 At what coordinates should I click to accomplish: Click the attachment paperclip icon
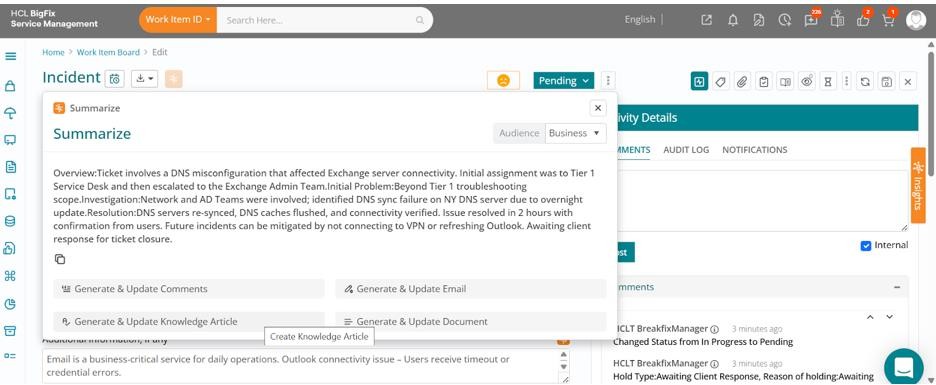(x=741, y=82)
